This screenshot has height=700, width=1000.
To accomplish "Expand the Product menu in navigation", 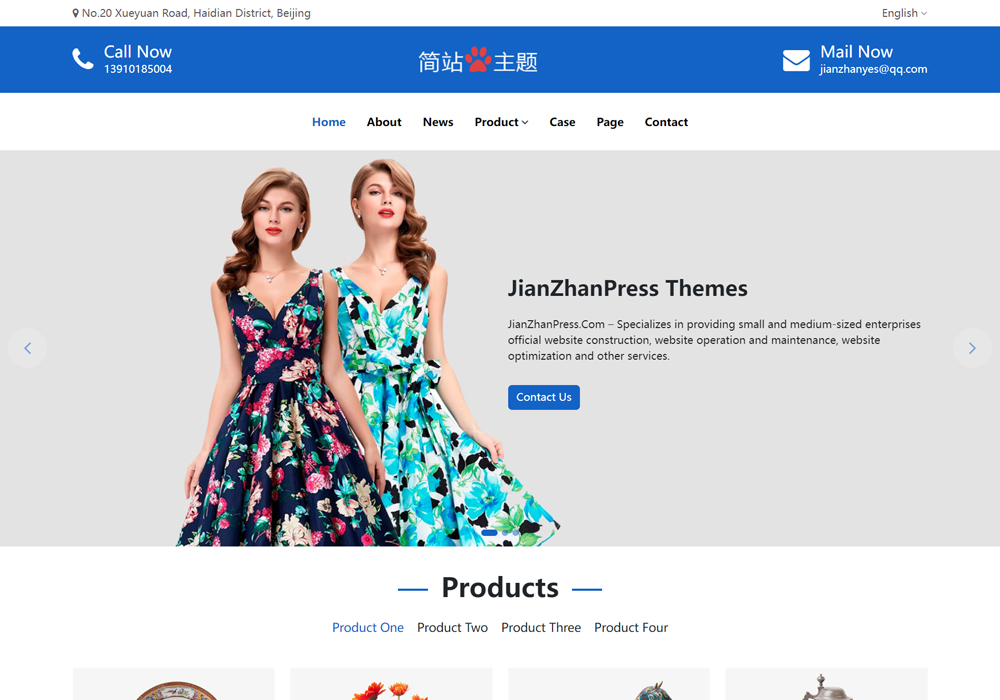I will pyautogui.click(x=501, y=122).
